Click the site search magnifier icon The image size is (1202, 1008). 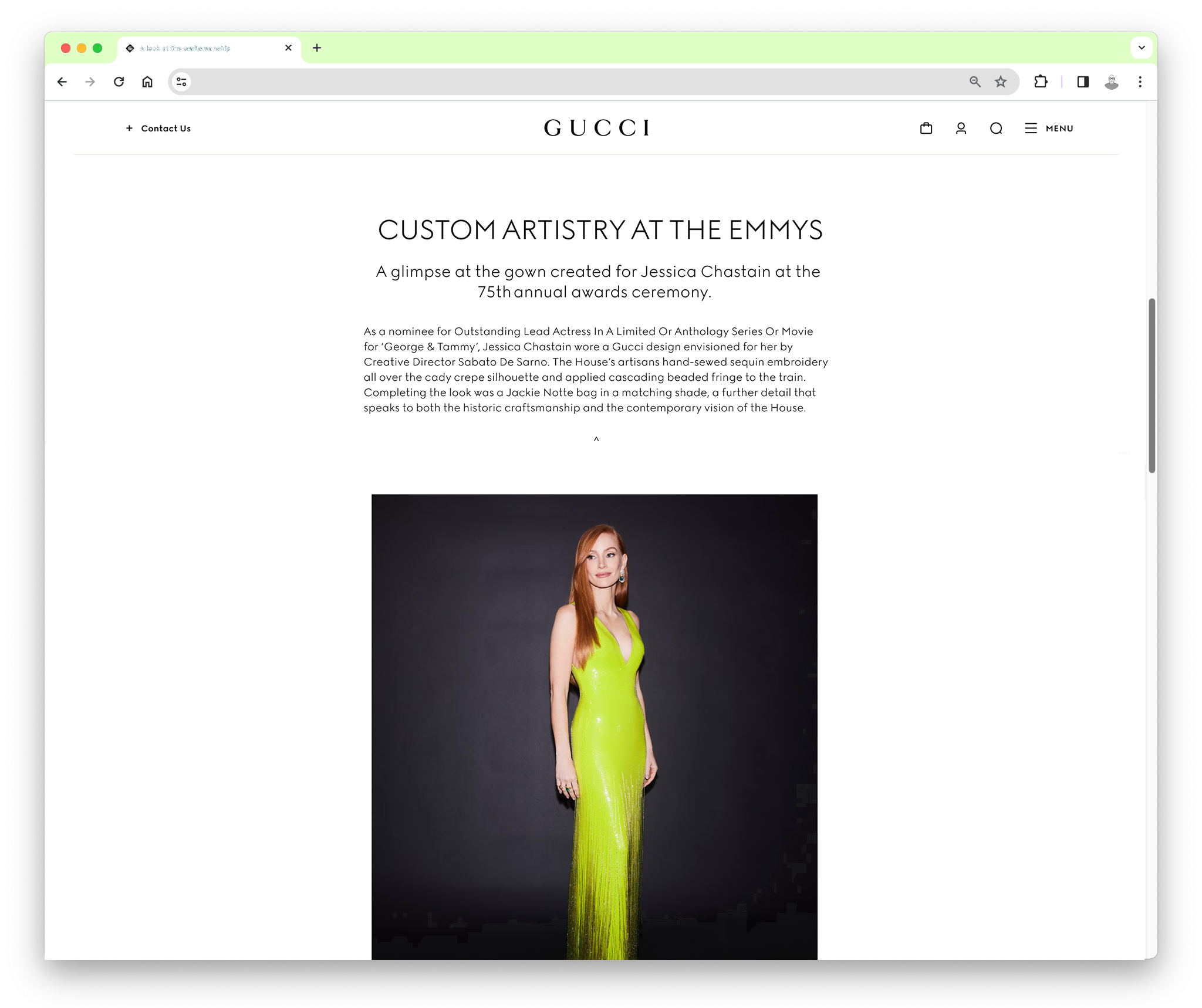point(996,128)
